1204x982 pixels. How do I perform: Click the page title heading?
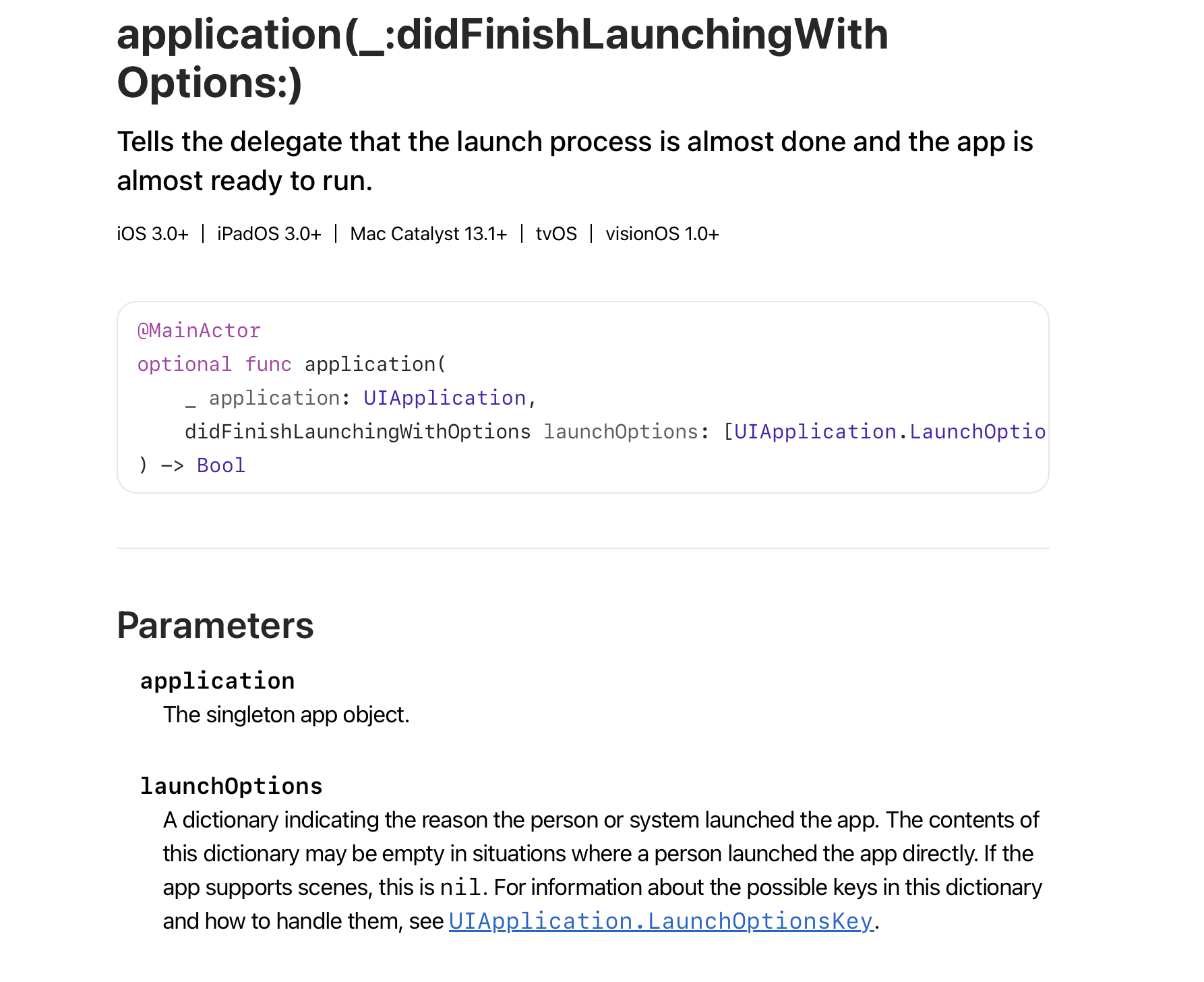pos(502,58)
